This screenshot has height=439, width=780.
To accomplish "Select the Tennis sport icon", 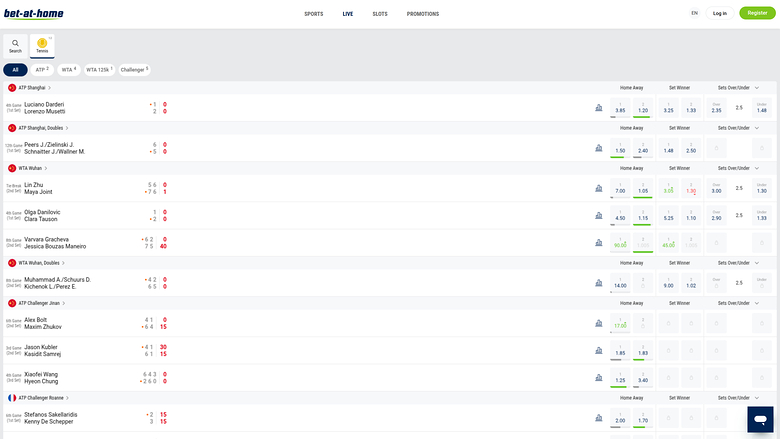I will [42, 45].
